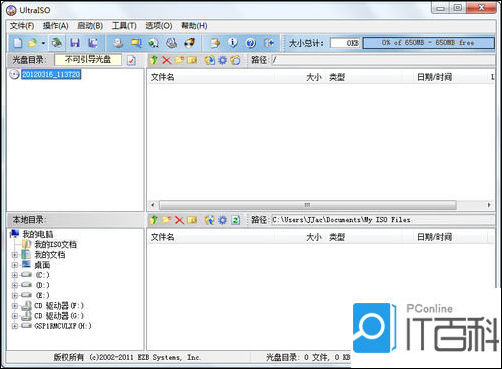The image size is (502, 369).
Task: Click the Mount to virtual drive icon
Action: tap(153, 43)
